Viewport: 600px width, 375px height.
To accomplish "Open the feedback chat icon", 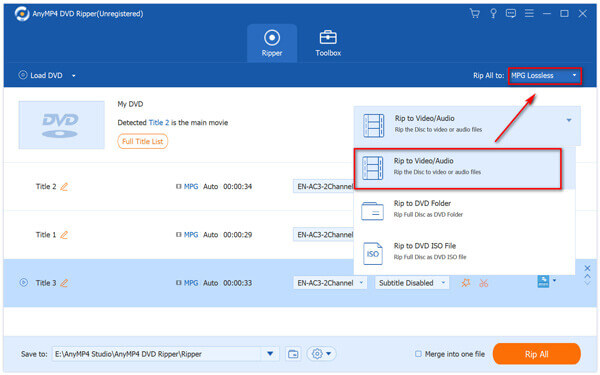I will coord(511,13).
